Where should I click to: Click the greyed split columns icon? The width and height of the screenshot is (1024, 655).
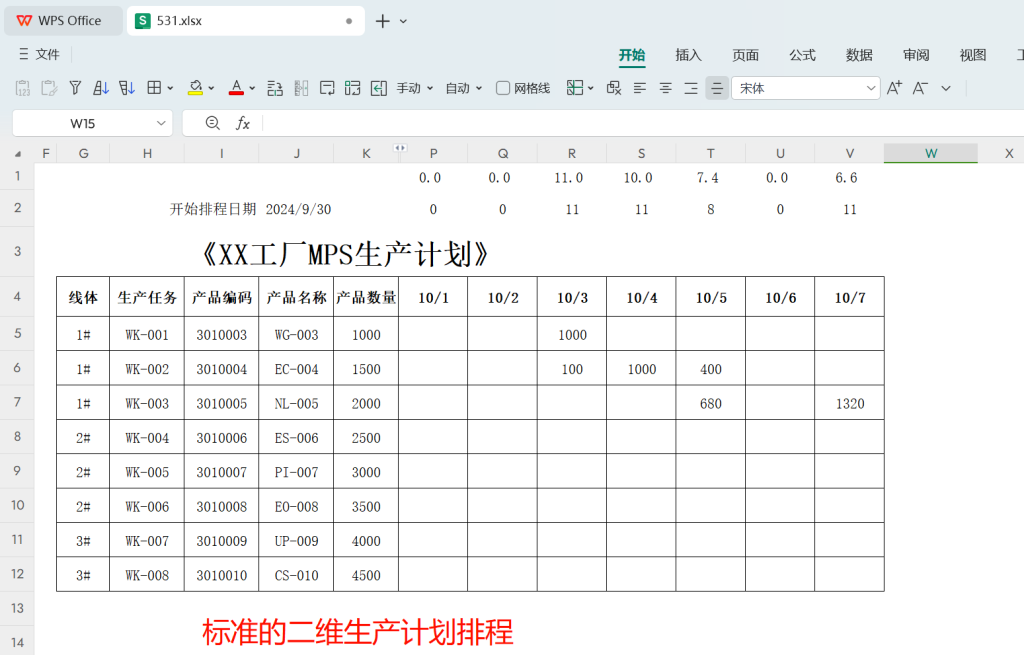[301, 88]
